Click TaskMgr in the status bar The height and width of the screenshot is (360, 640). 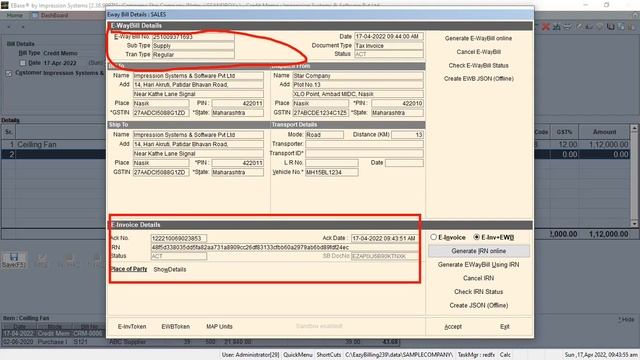(x=476, y=355)
